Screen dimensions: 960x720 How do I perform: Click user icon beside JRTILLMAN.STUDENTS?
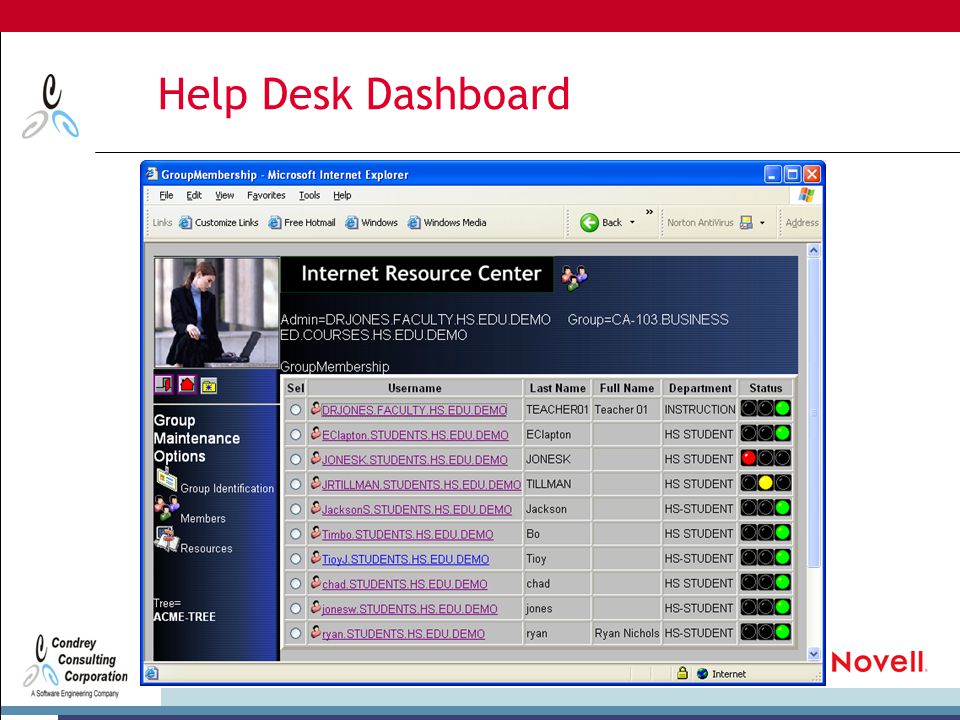coord(315,483)
